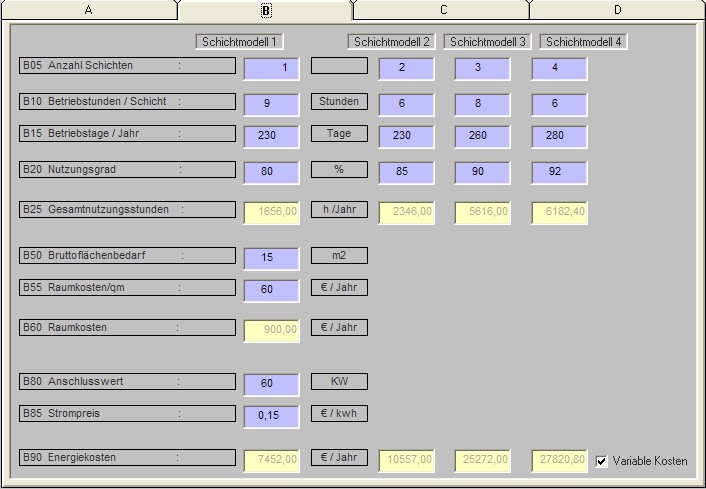The image size is (706, 489).
Task: Click the B55 Raumkosten/qm label
Action: (127, 287)
